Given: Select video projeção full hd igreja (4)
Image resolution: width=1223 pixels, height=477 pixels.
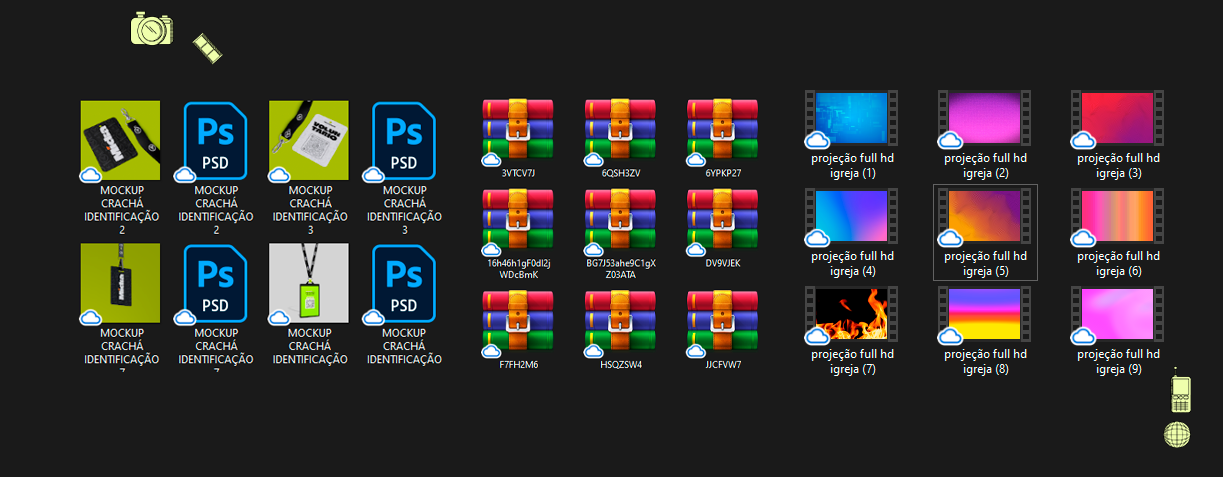Looking at the screenshot, I should tap(851, 217).
